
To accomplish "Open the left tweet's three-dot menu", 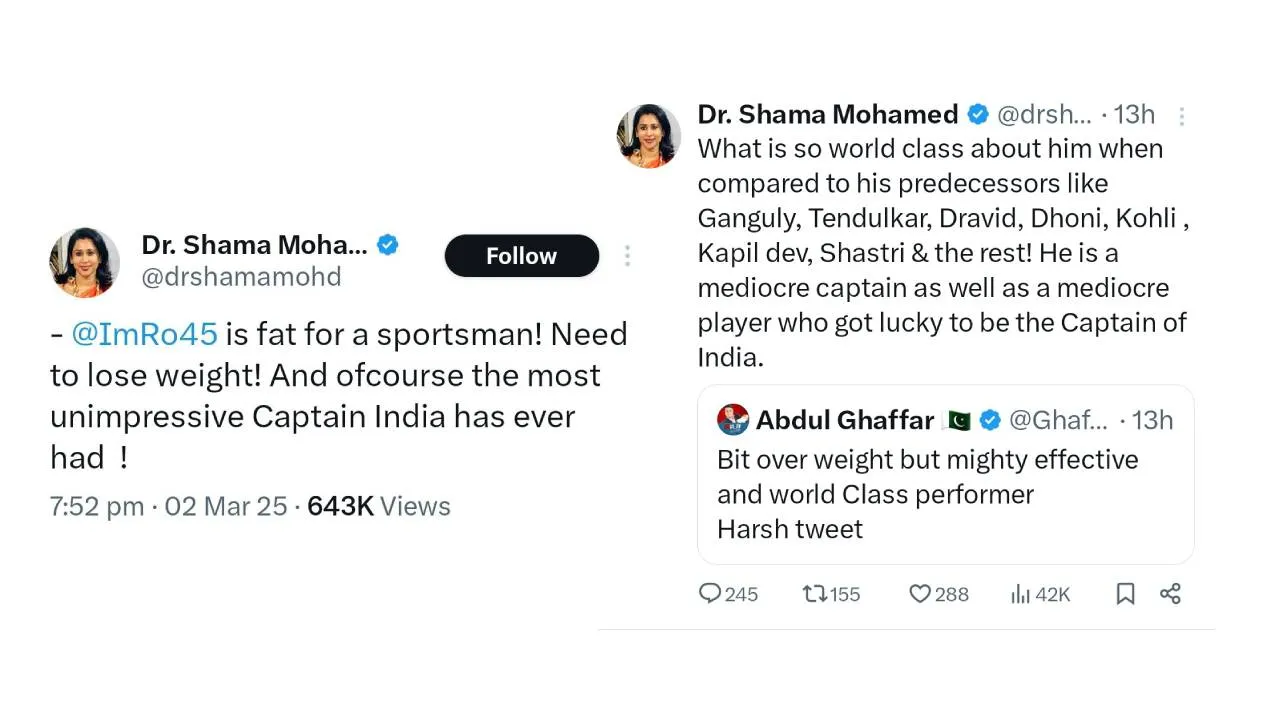I will (x=627, y=256).
